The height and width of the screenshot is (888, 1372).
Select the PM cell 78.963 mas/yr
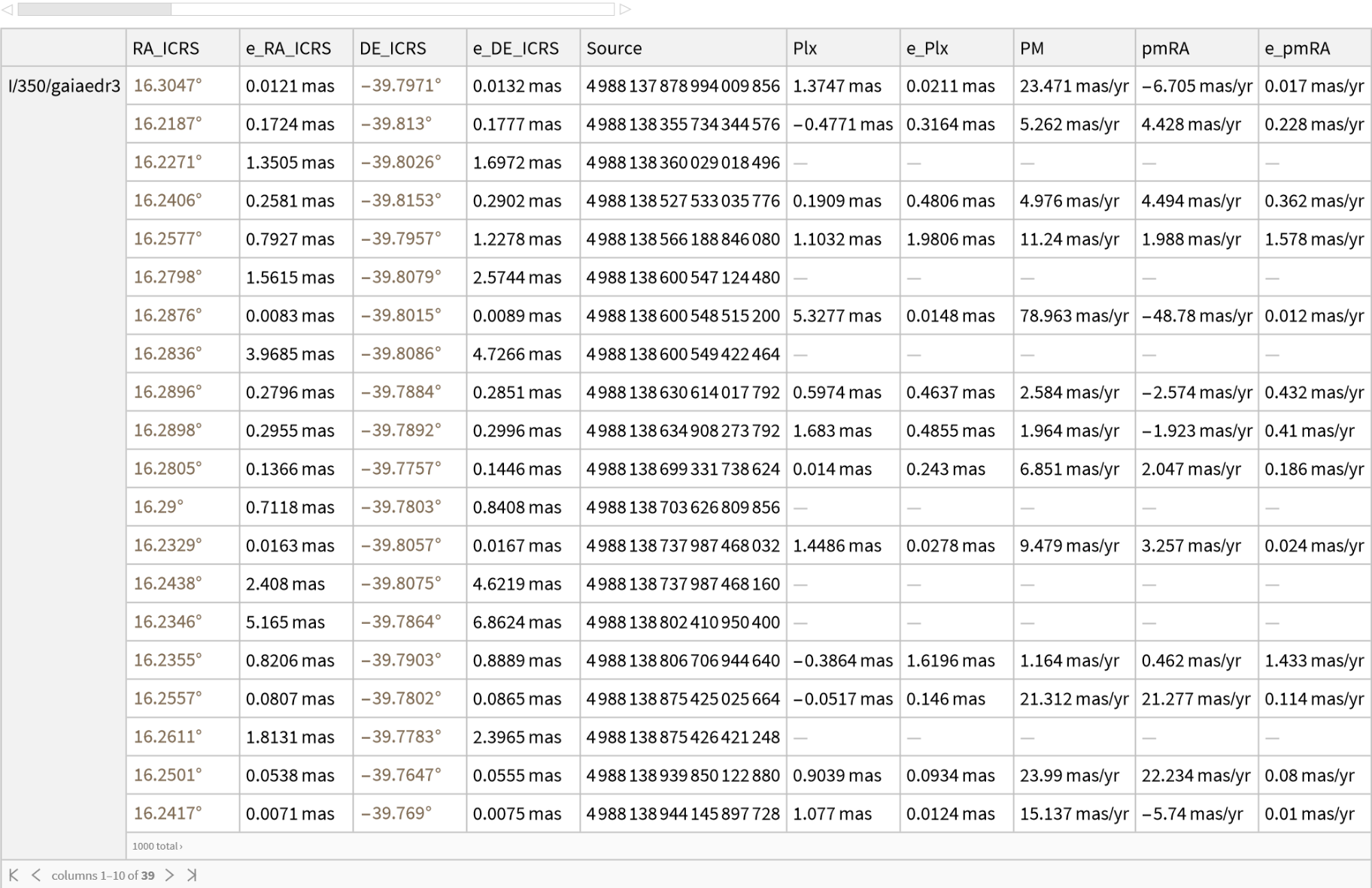1073,316
